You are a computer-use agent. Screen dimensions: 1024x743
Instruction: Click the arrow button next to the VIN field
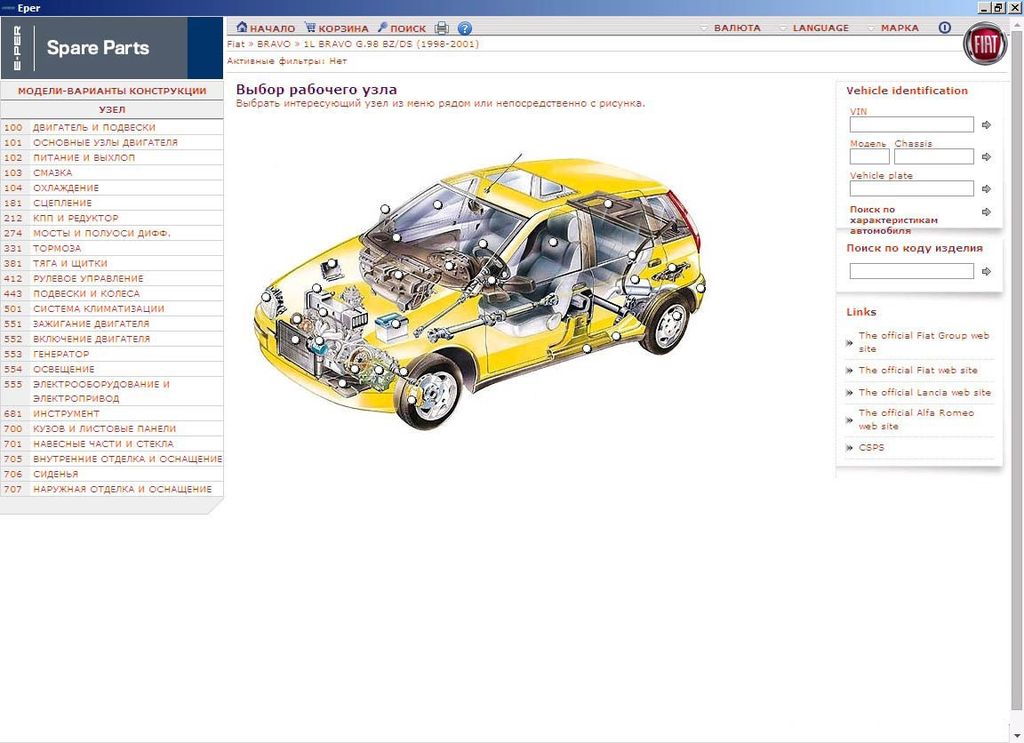tap(986, 125)
